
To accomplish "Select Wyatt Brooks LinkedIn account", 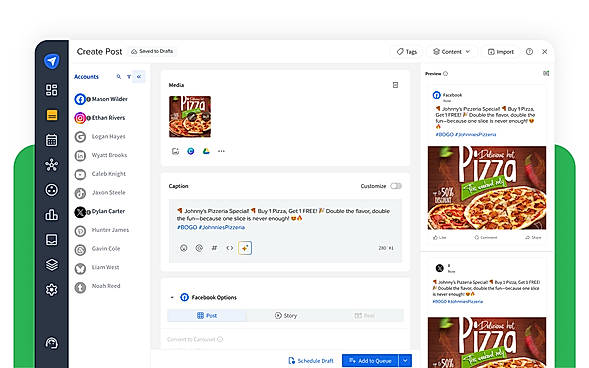I will pyautogui.click(x=101, y=155).
